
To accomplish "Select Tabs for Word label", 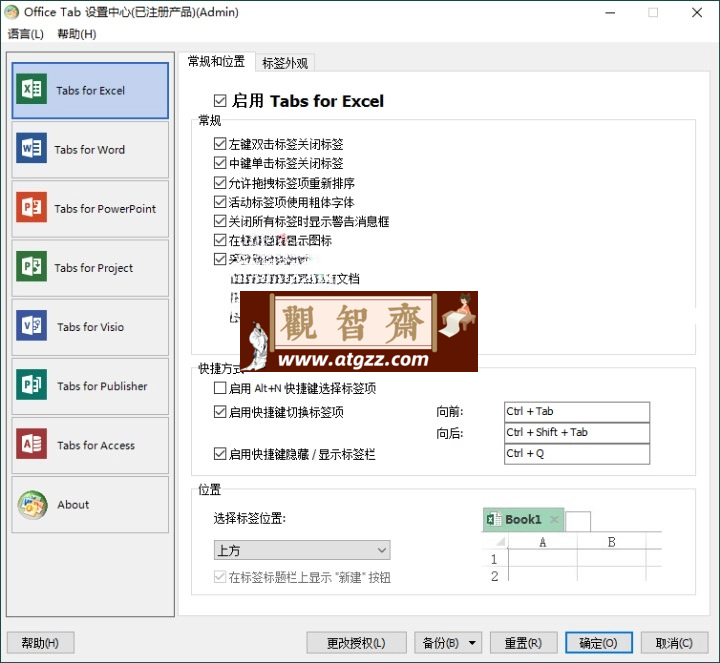I will tap(90, 150).
